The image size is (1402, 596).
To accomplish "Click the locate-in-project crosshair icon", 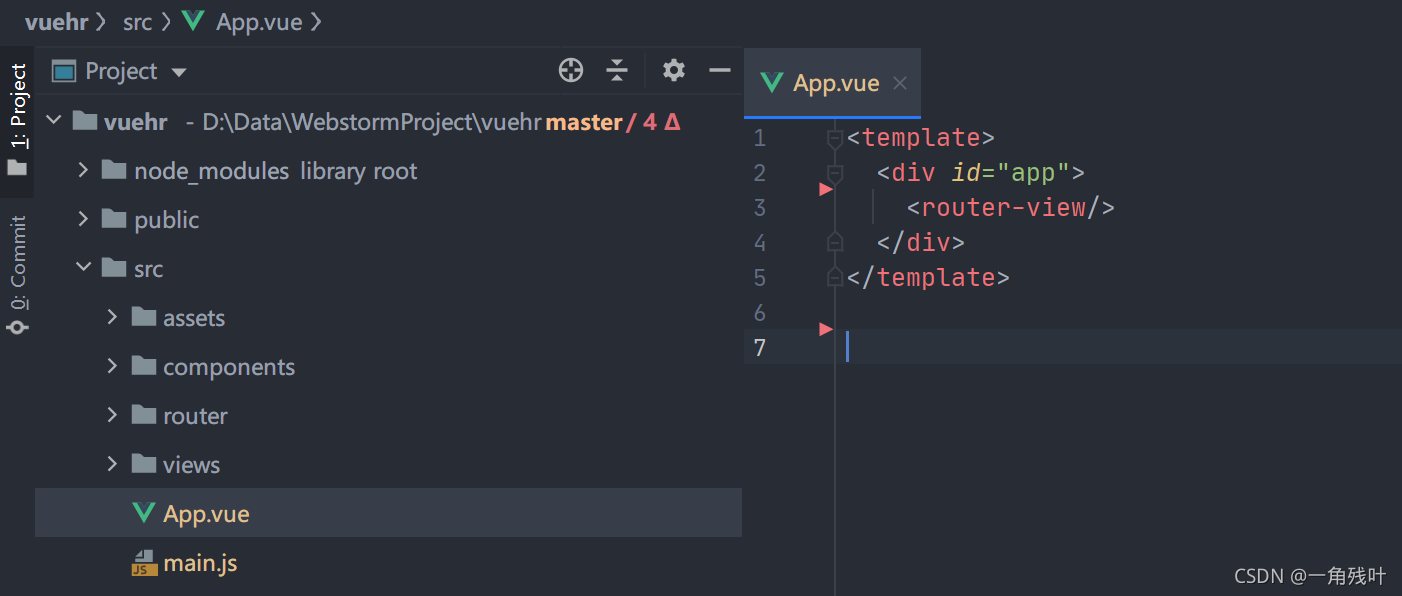I will coord(571,70).
